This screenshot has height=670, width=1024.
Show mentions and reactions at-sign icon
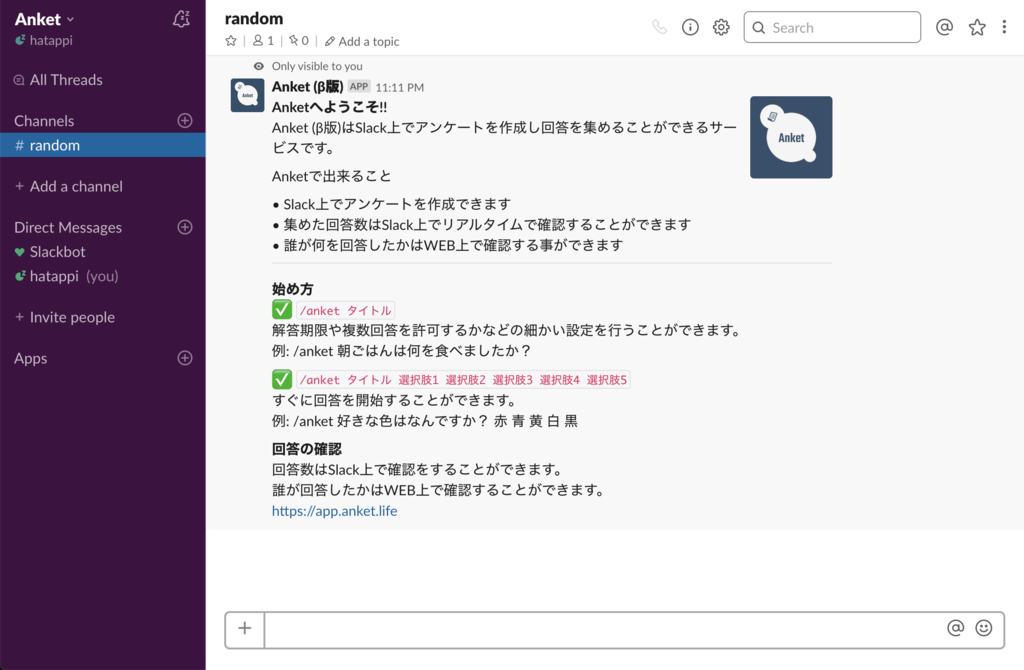click(x=944, y=27)
